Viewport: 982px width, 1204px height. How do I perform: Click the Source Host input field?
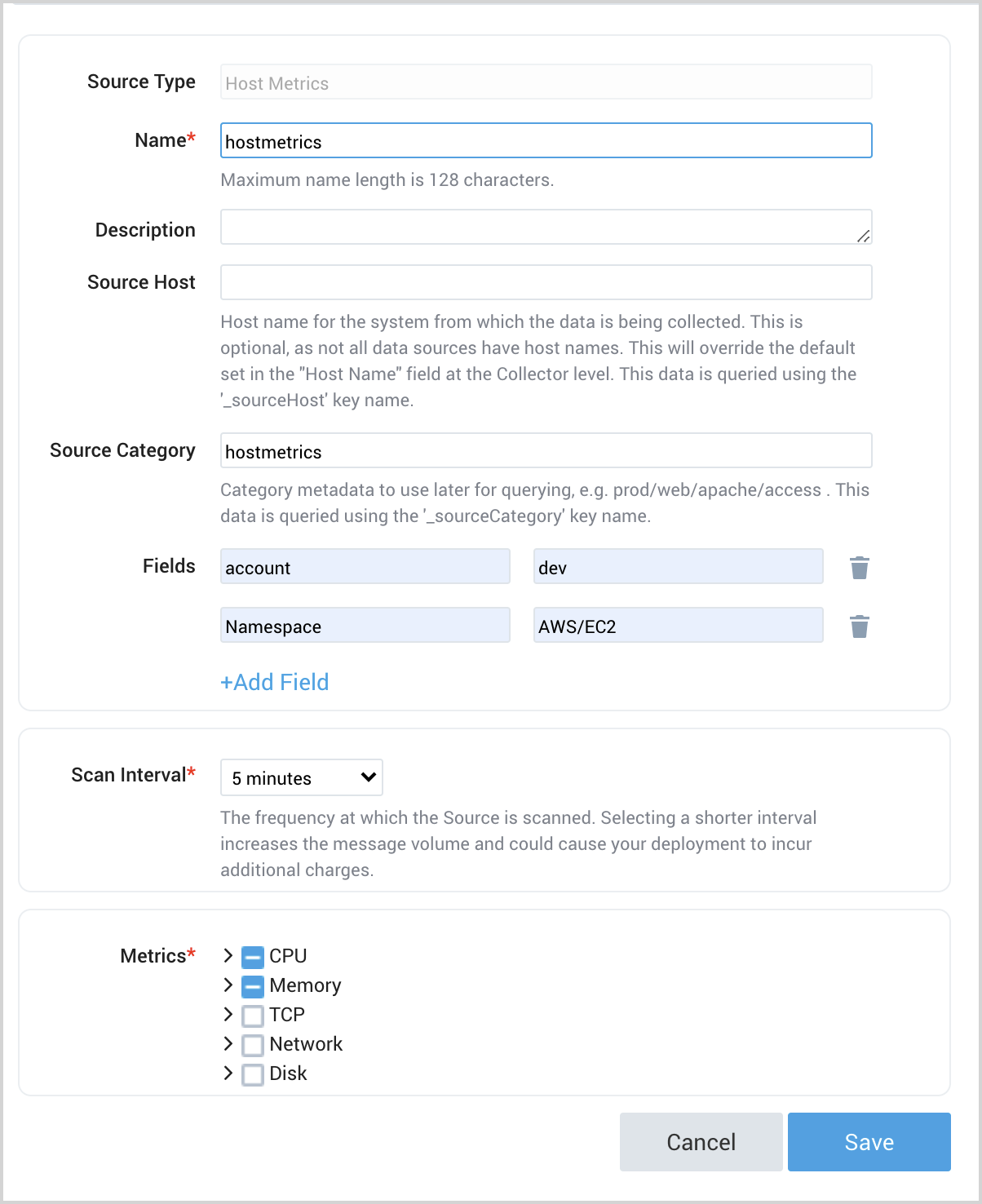[546, 281]
